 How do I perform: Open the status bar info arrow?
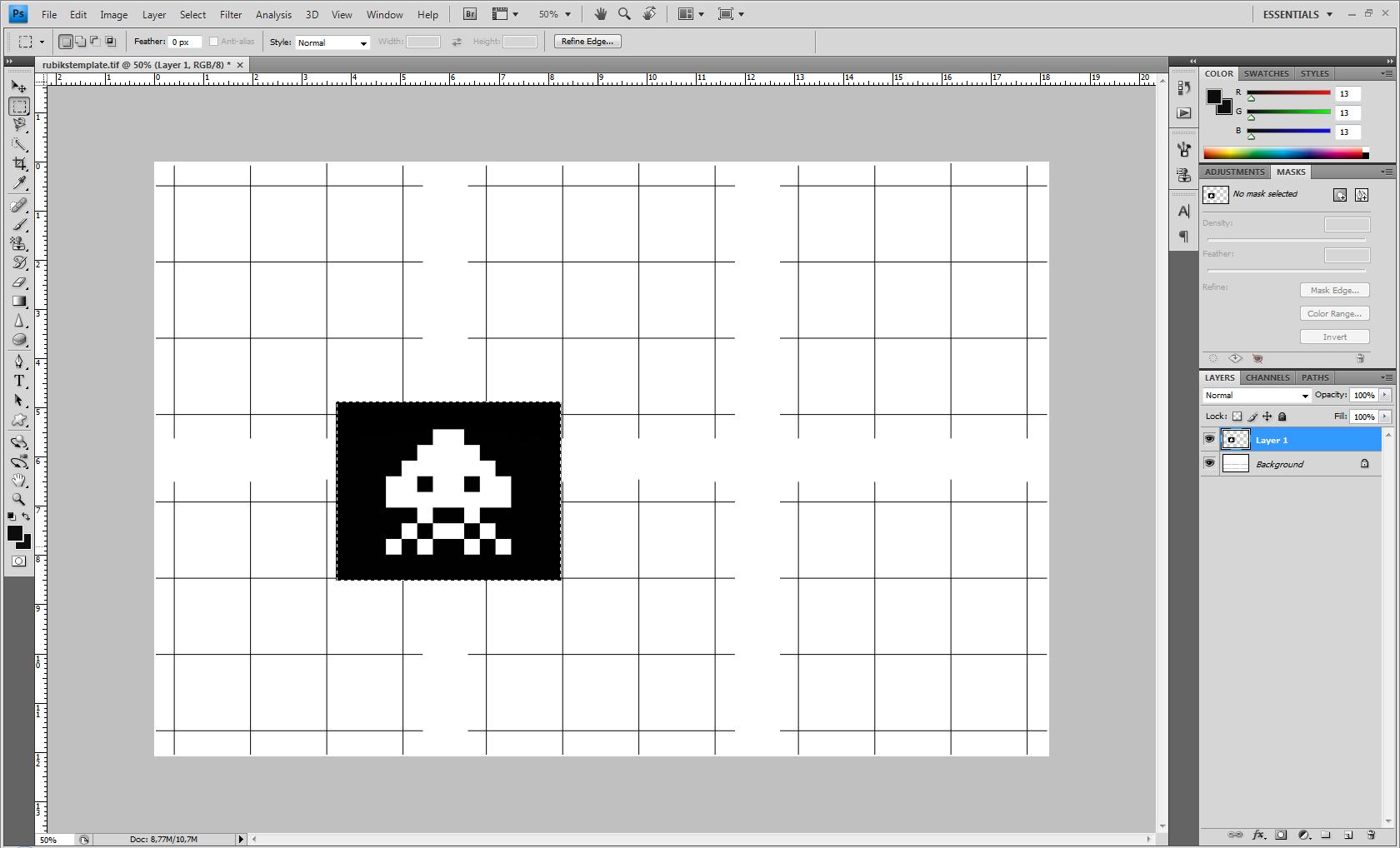(x=241, y=839)
